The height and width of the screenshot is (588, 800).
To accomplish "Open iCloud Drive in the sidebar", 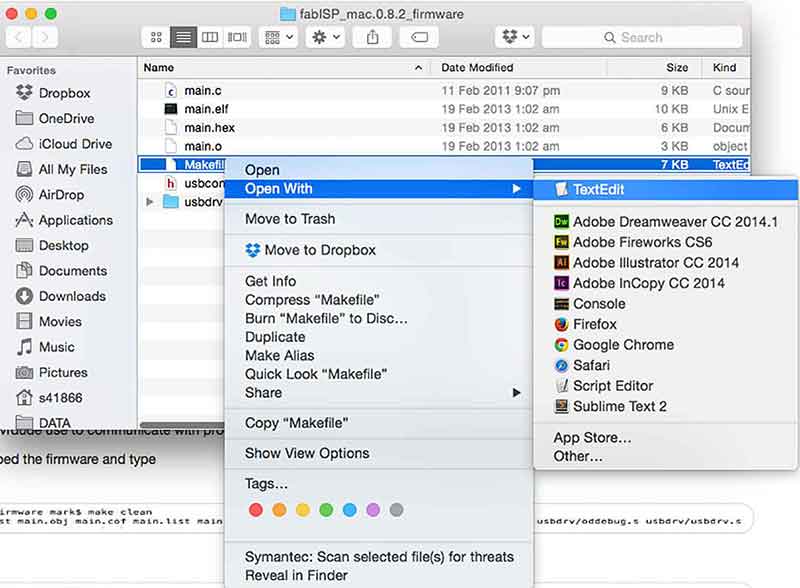I will [x=64, y=144].
